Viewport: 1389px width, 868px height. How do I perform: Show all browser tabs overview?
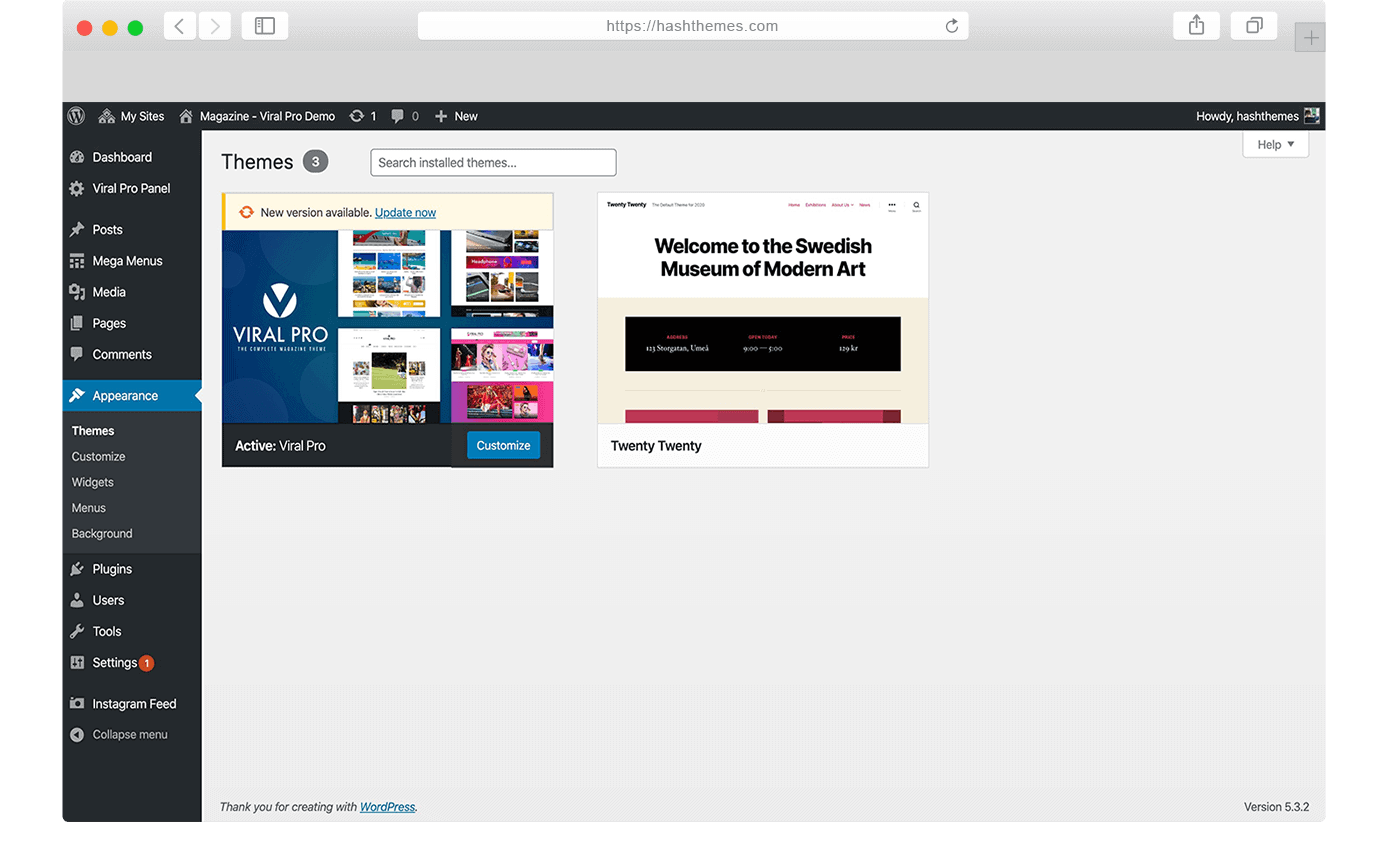click(x=1254, y=26)
